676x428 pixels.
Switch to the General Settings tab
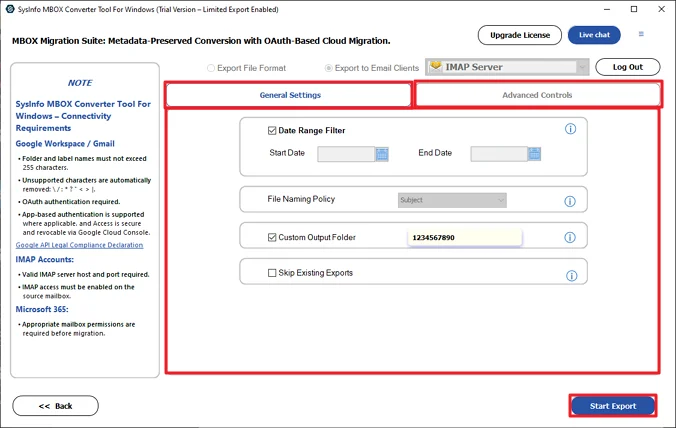pyautogui.click(x=289, y=95)
